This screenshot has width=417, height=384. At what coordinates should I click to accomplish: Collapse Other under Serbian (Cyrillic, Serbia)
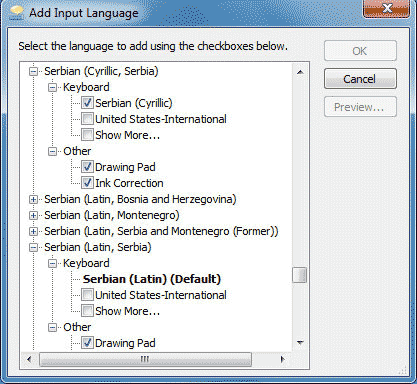(x=52, y=151)
